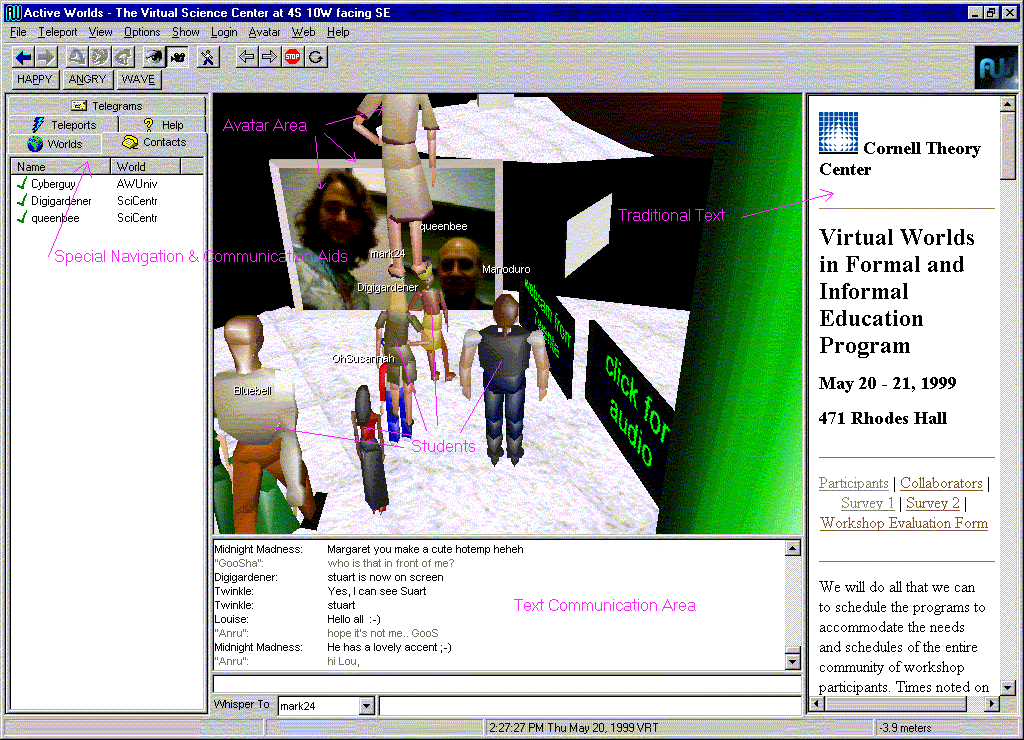The height and width of the screenshot is (740, 1024).
Task: Click the '-3.9 meters' status readout
Action: (x=905, y=728)
